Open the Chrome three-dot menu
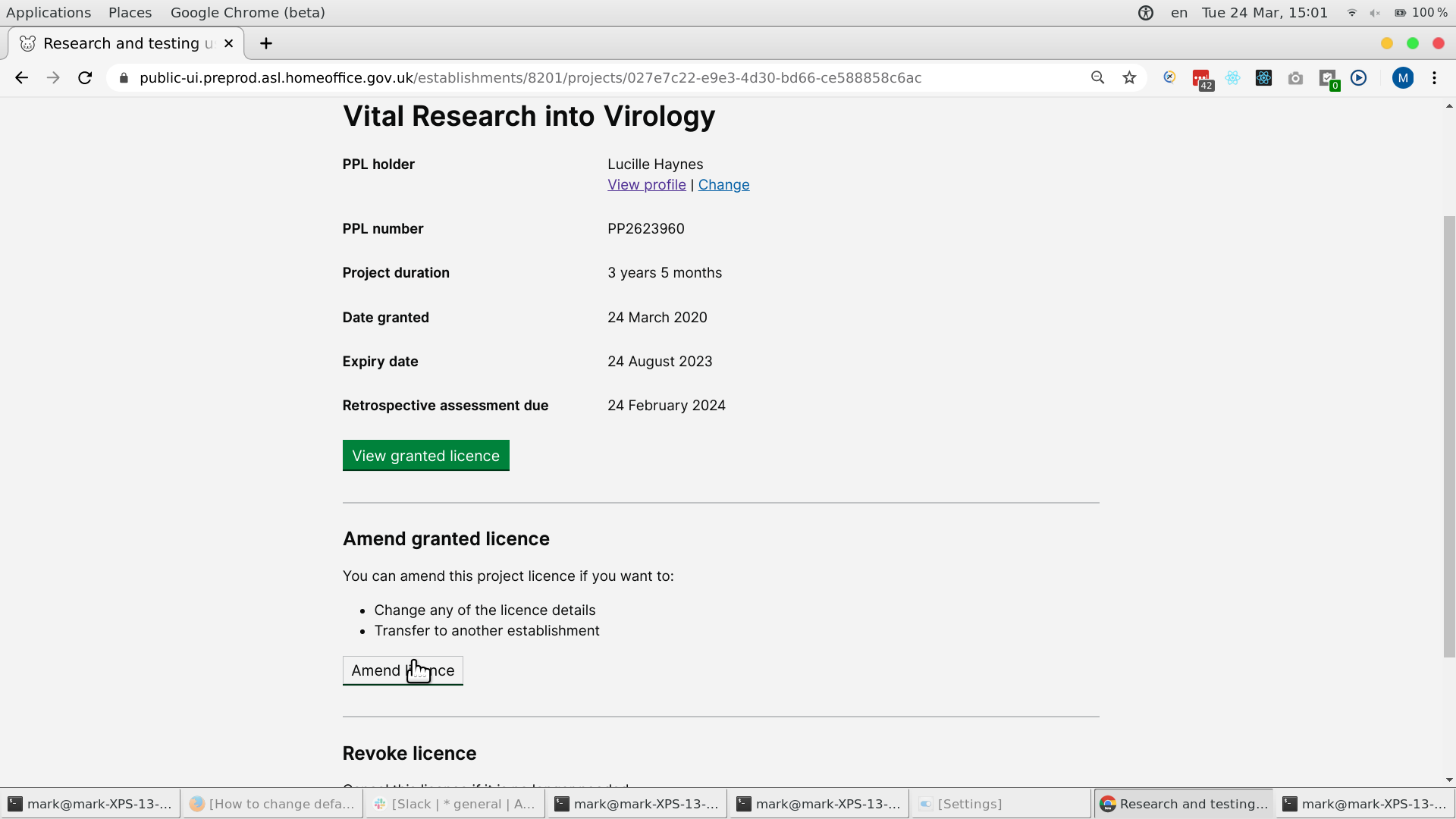1456x819 pixels. pos(1434,78)
